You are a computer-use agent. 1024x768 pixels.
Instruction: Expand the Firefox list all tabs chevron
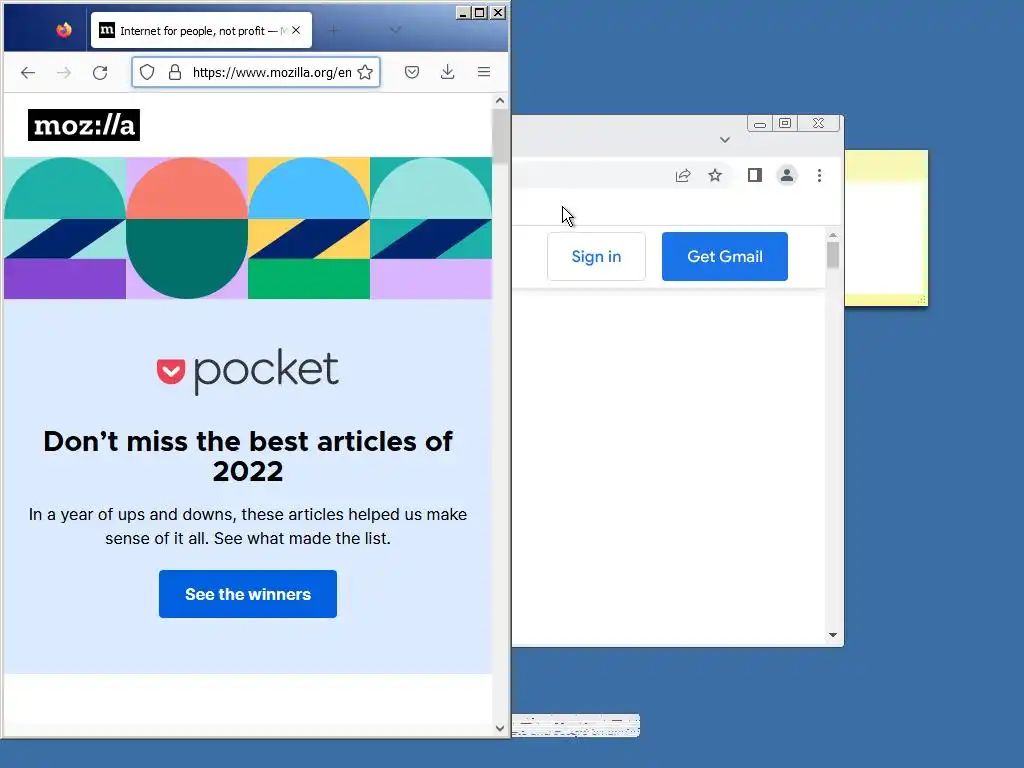395,30
